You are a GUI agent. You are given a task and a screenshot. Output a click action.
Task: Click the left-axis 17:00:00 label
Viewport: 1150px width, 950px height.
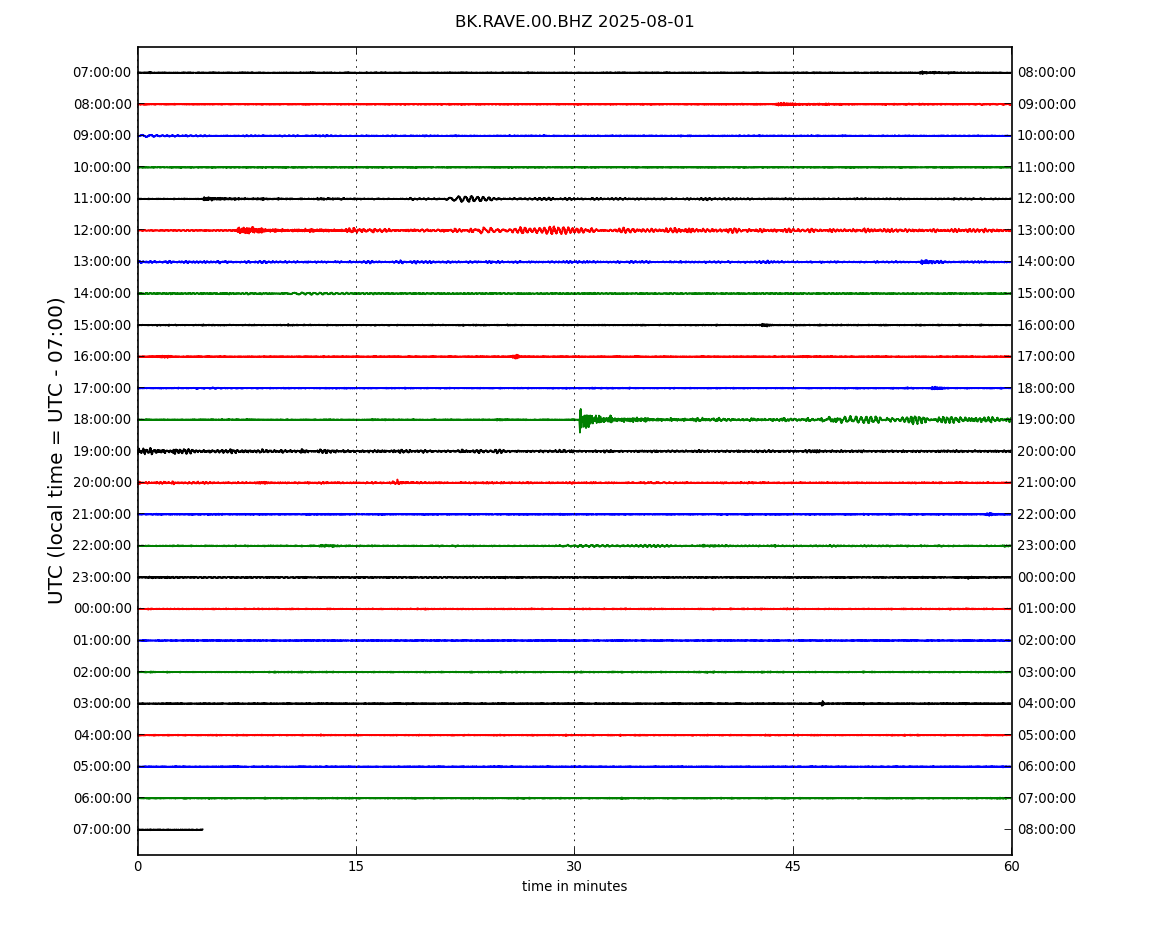103,388
